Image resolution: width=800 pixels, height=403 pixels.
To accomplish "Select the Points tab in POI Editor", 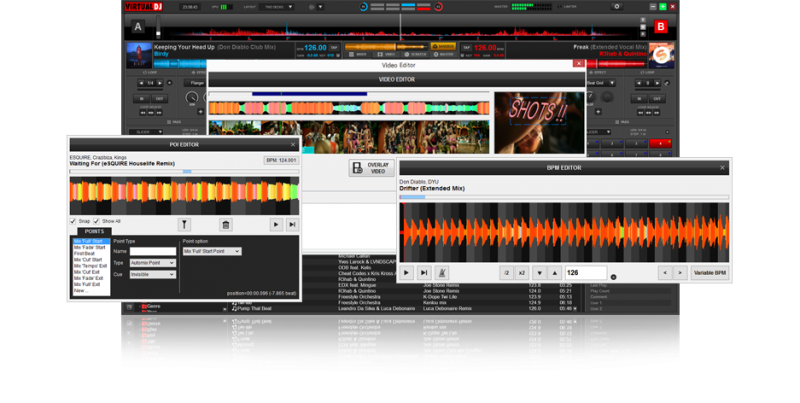I will 94,231.
